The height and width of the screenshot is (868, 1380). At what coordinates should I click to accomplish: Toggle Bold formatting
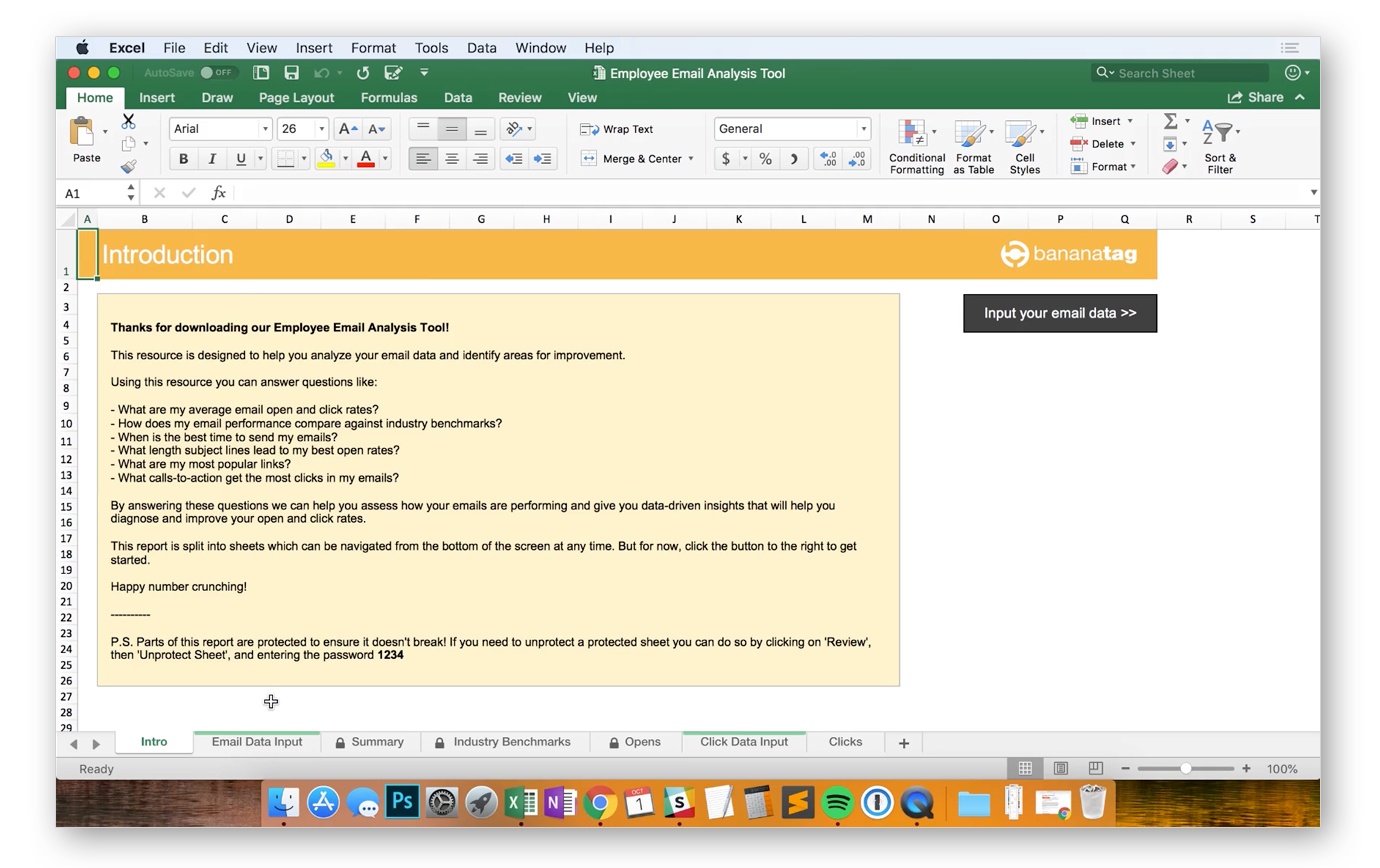point(183,159)
